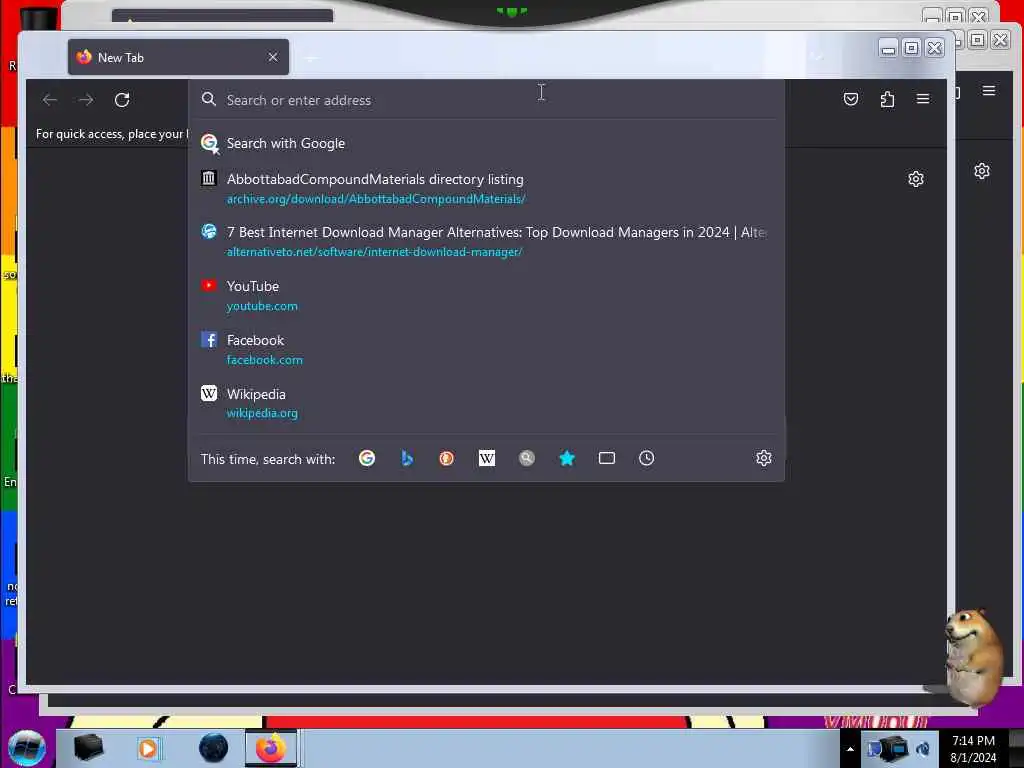Open search settings gear in dropdown
This screenshot has width=1024, height=768.
point(763,458)
